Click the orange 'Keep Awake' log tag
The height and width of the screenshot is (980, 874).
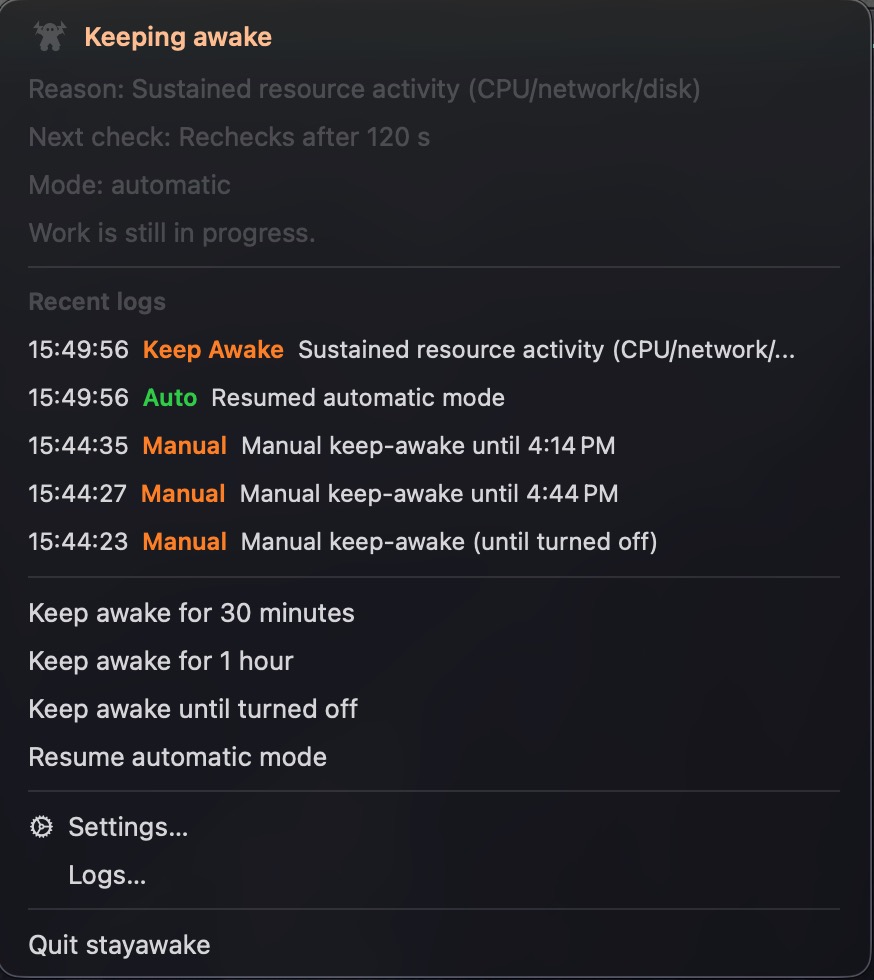(x=213, y=350)
